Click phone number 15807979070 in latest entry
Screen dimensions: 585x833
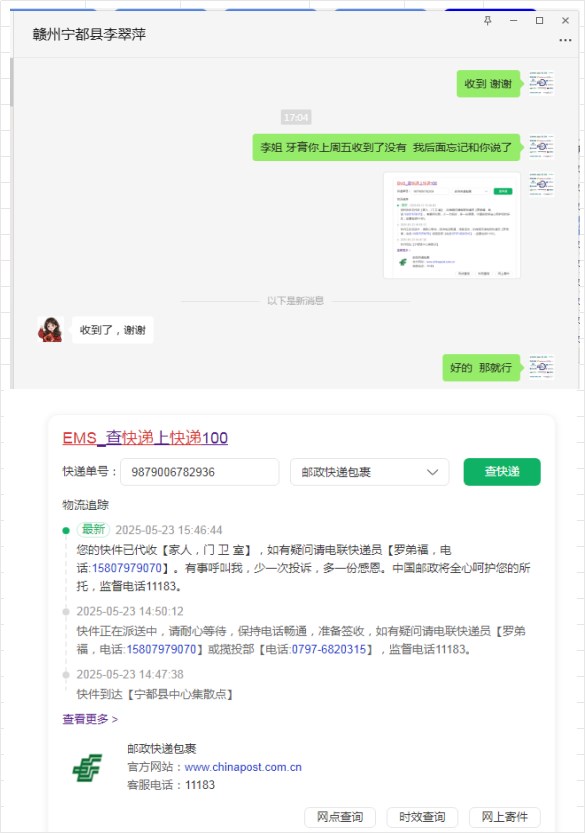point(127,568)
